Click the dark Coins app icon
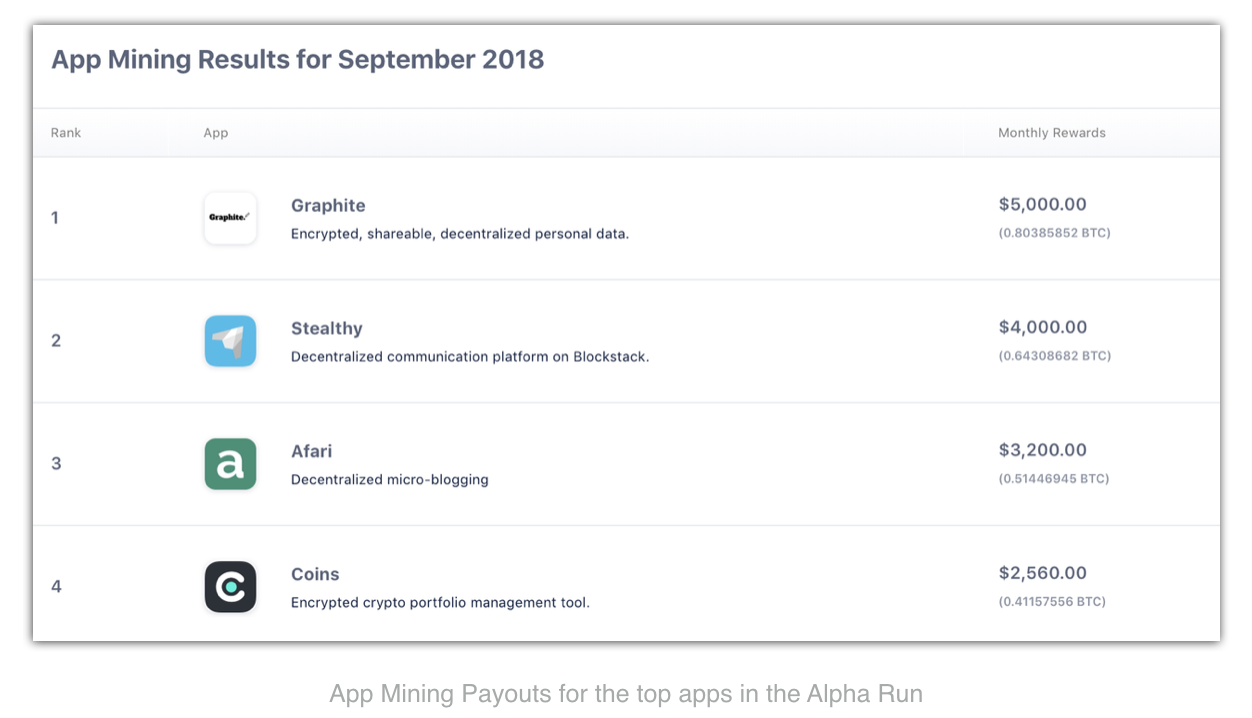This screenshot has height=718, width=1252. point(230,587)
